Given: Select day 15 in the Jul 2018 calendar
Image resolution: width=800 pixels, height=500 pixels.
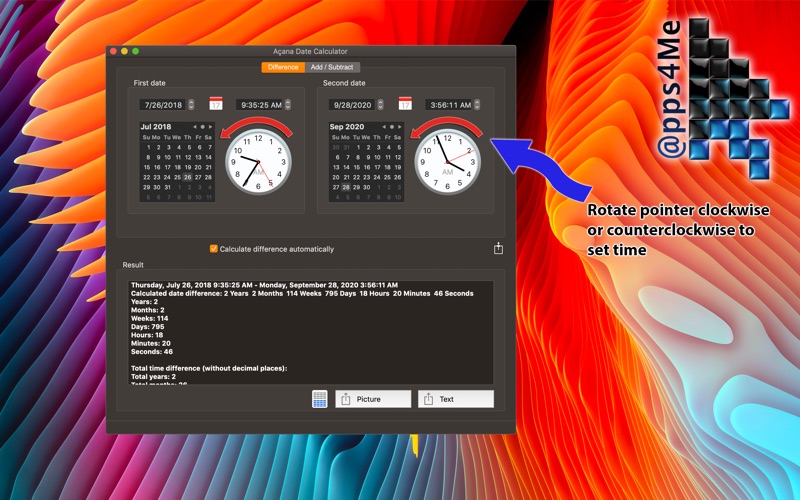Looking at the screenshot, I should coord(146,167).
